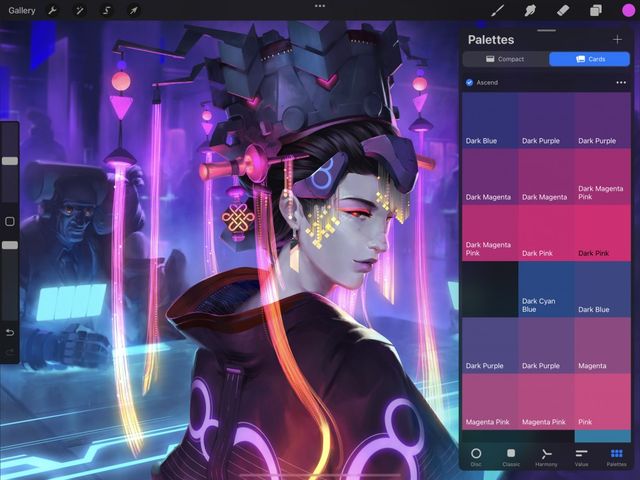This screenshot has height=480, width=640.
Task: Tap the Palettes panel grab handle
Action: (x=546, y=30)
